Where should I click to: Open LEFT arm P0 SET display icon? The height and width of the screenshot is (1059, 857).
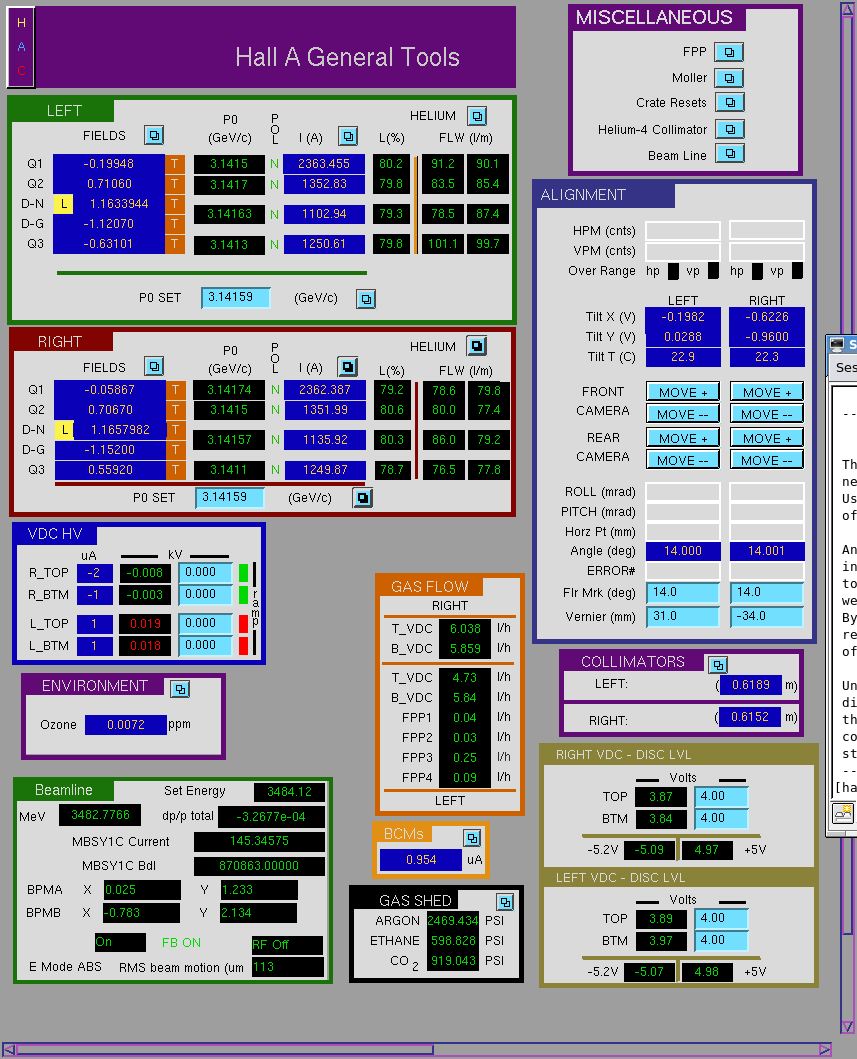365,299
